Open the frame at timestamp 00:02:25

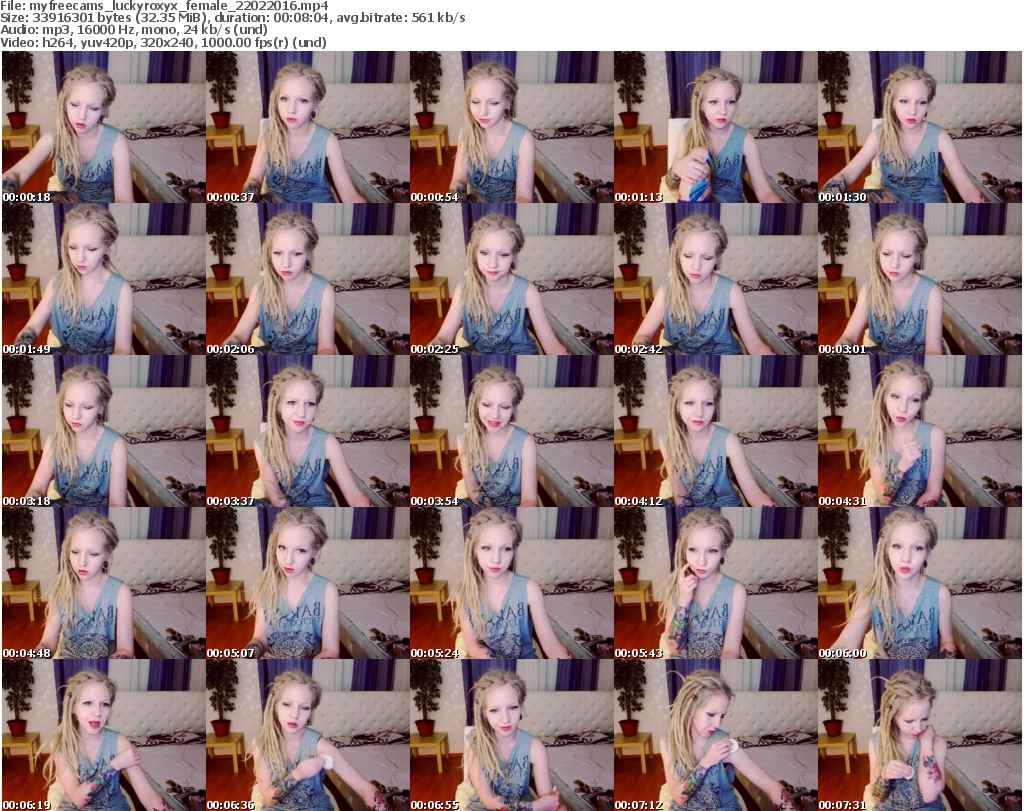click(x=512, y=279)
